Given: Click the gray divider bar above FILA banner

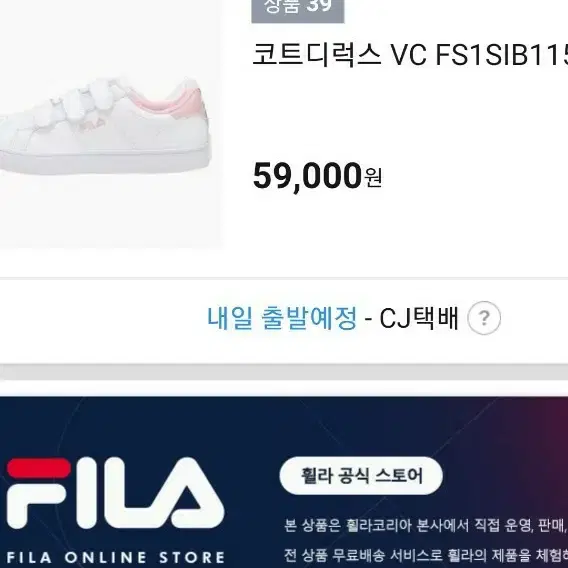Looking at the screenshot, I should [x=284, y=372].
